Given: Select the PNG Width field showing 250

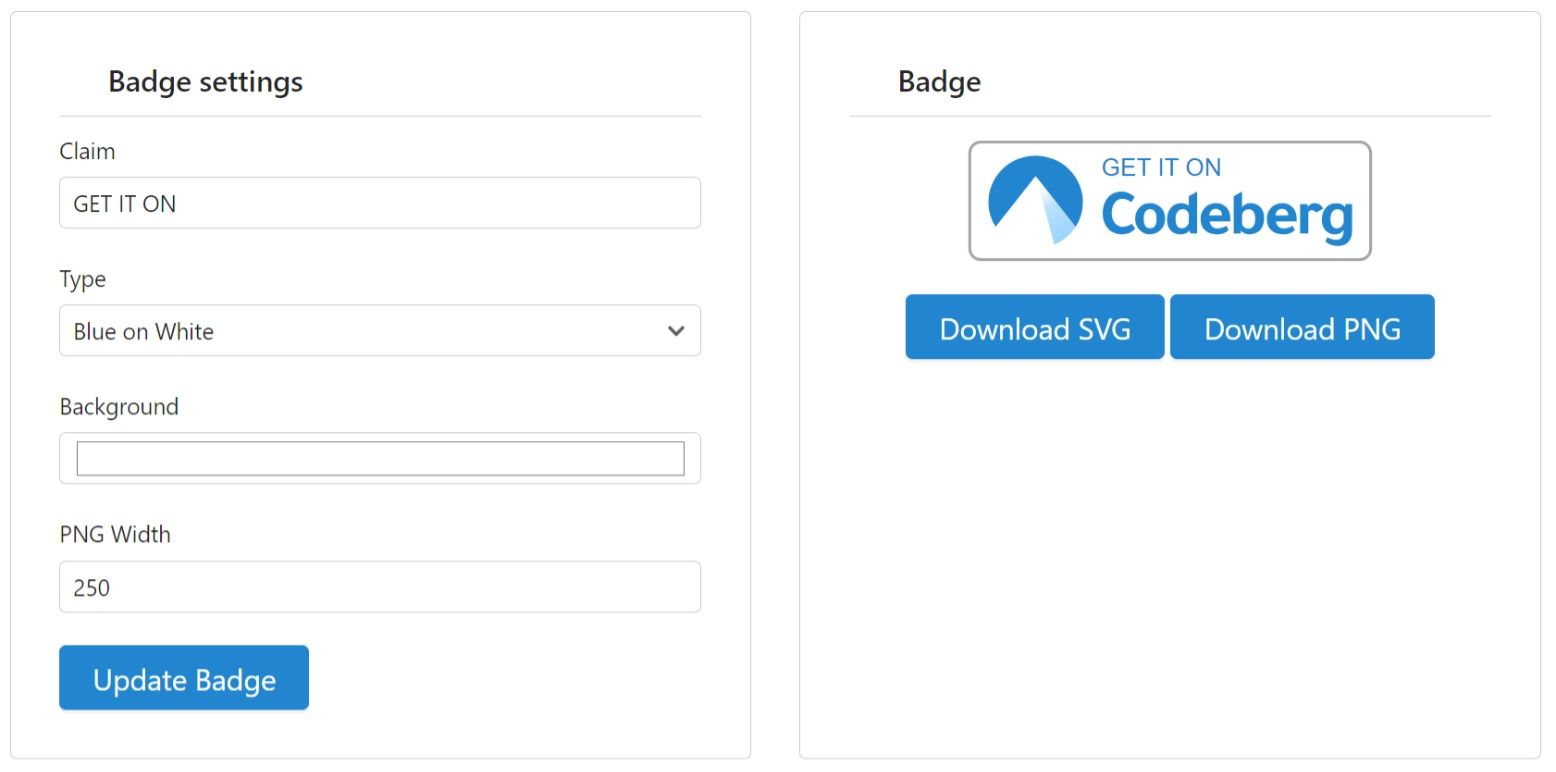Looking at the screenshot, I should pyautogui.click(x=380, y=587).
